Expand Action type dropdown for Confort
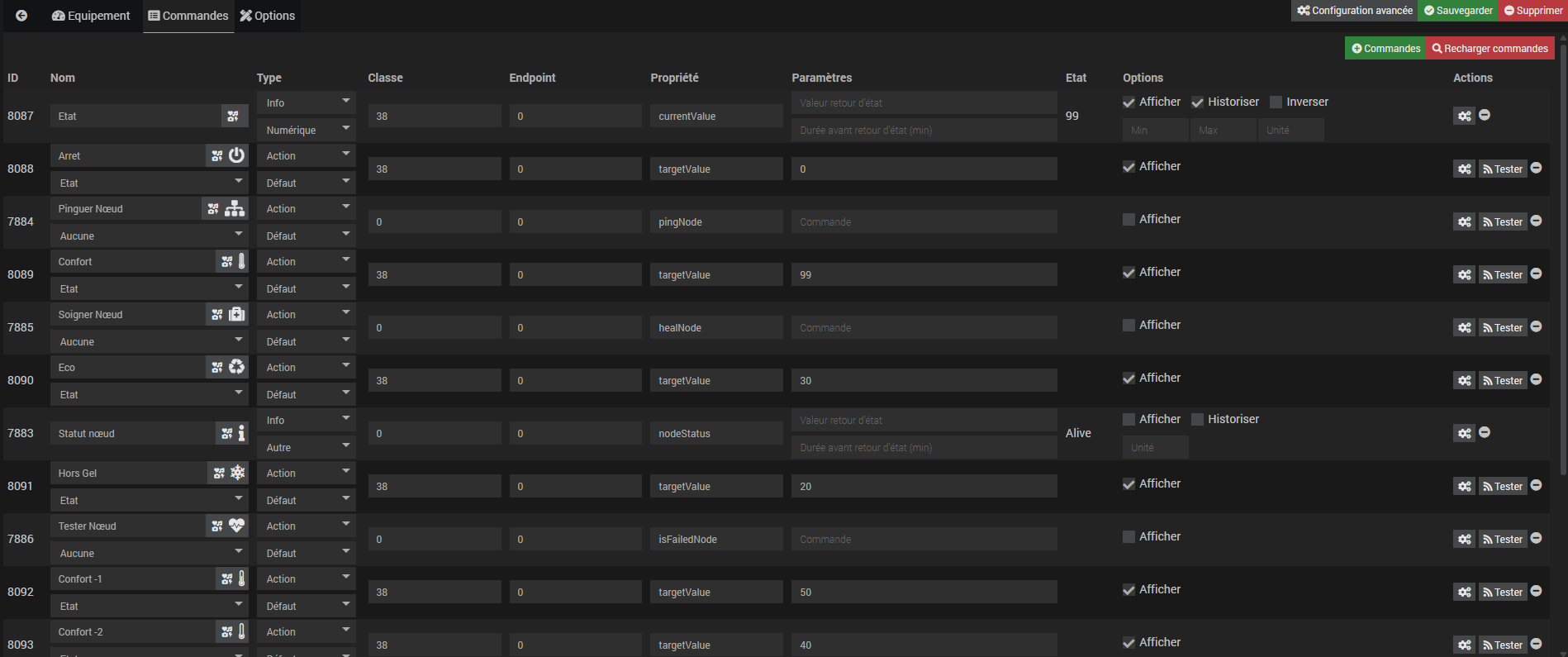Screen dimensions: 1568x657 click(x=306, y=261)
